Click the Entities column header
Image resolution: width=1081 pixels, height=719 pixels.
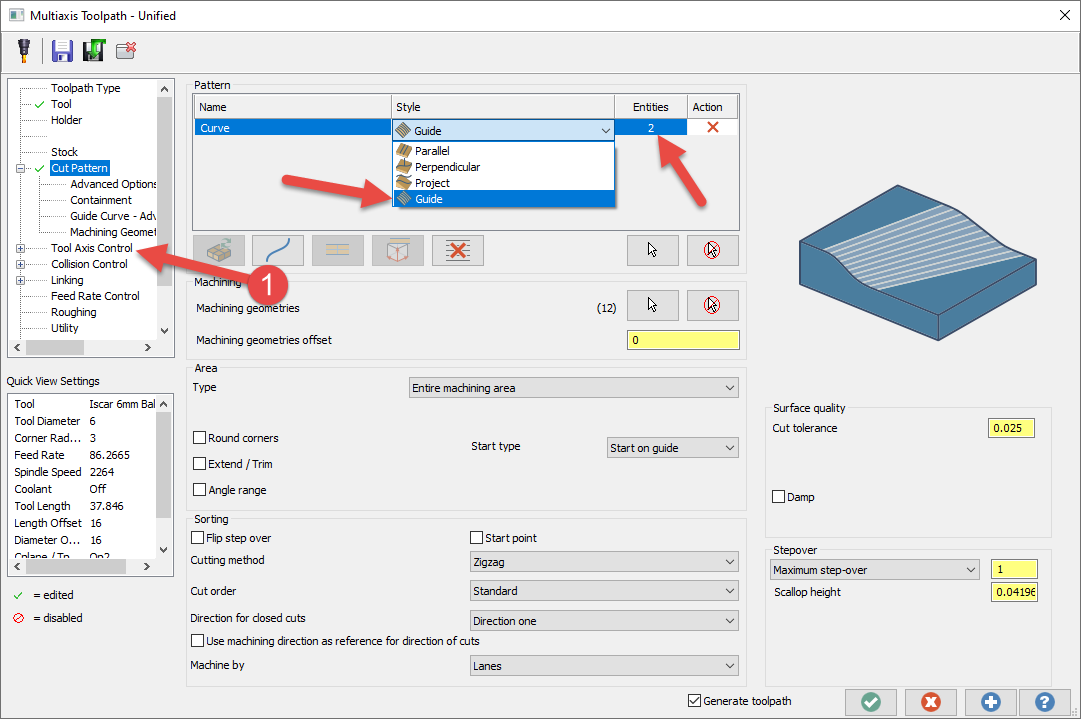point(650,107)
